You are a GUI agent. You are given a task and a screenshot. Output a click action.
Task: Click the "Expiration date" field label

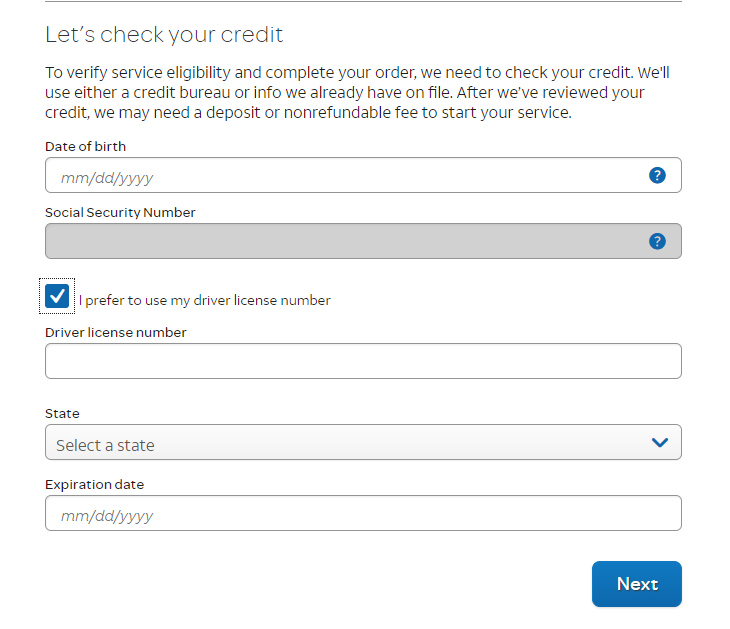pos(95,484)
